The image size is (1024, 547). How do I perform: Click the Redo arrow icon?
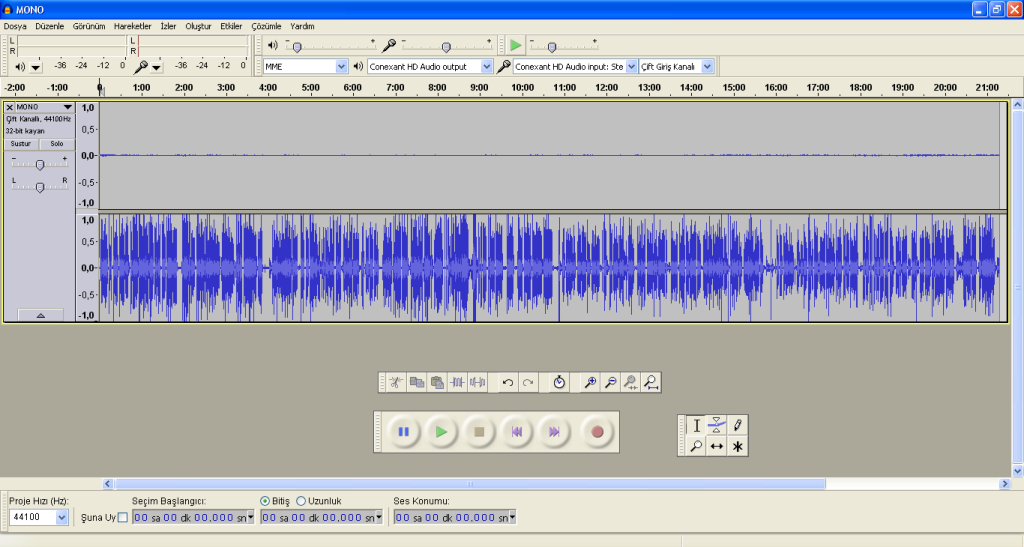tap(528, 383)
